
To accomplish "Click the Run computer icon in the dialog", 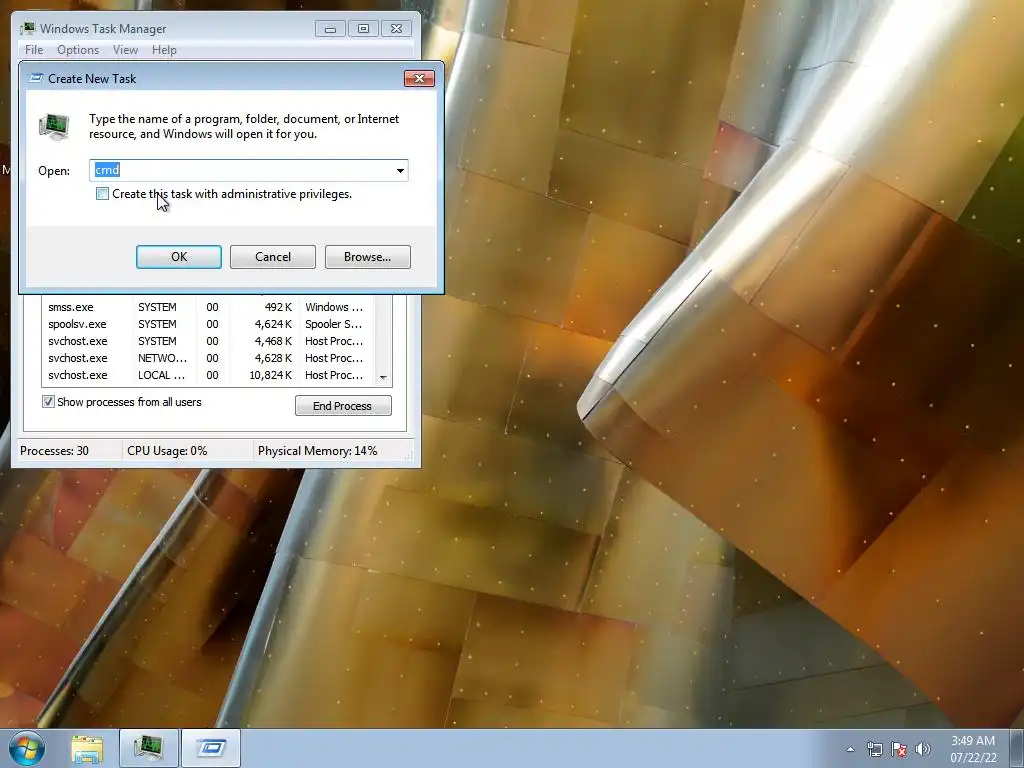I will (x=54, y=127).
